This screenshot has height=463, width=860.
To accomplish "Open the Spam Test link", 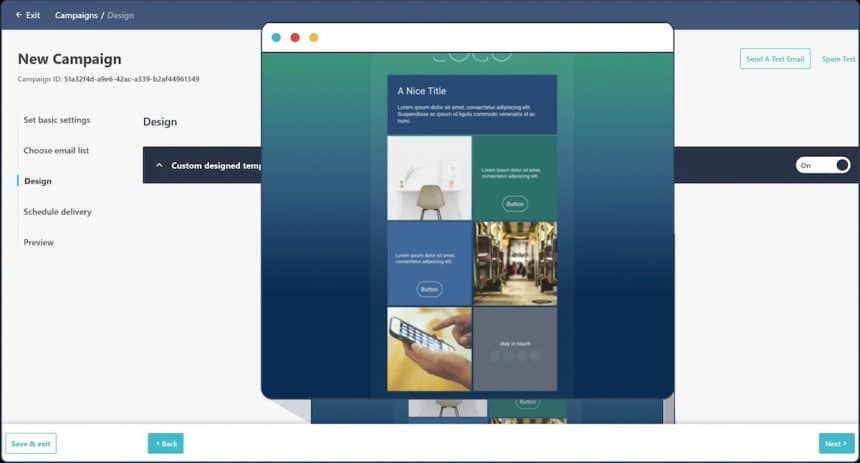I will pos(838,59).
